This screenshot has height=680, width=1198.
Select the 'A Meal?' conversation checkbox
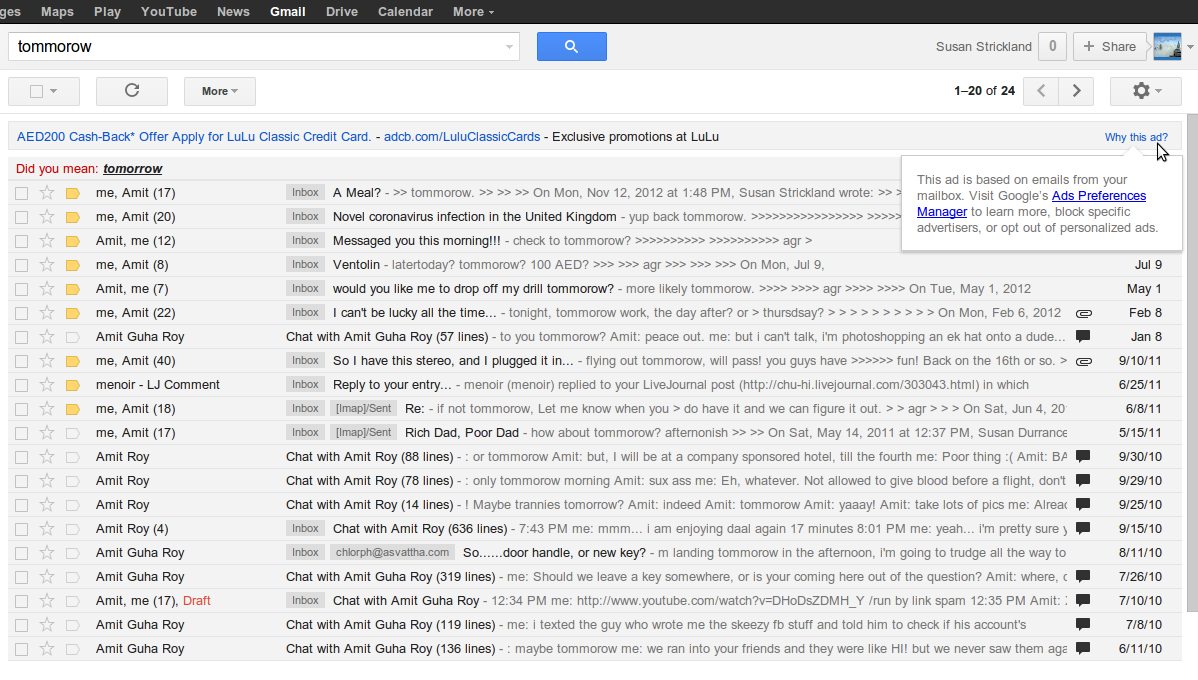click(x=21, y=193)
